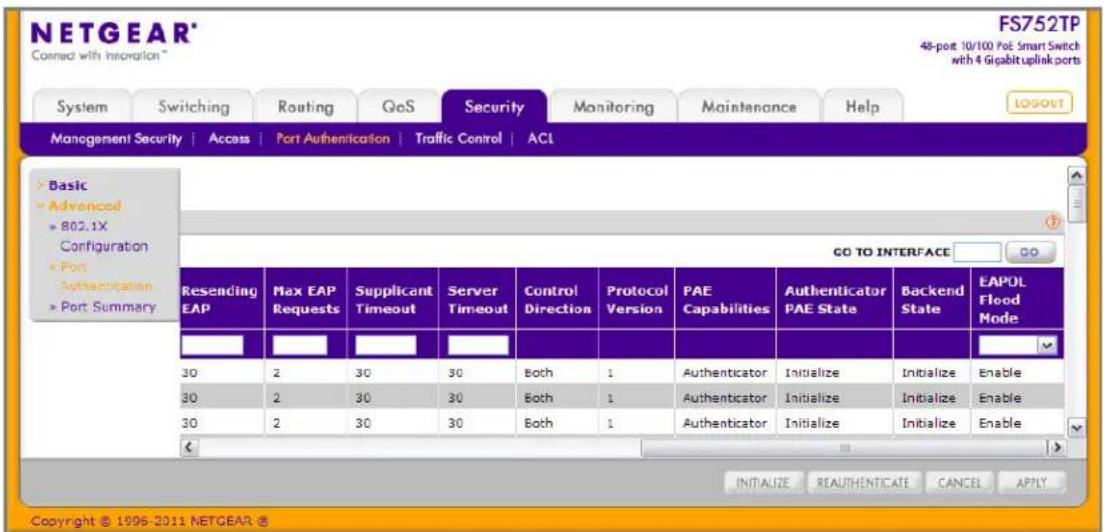Open the help question-mark icon
Viewport: 1104px width, 532px height.
click(1054, 223)
